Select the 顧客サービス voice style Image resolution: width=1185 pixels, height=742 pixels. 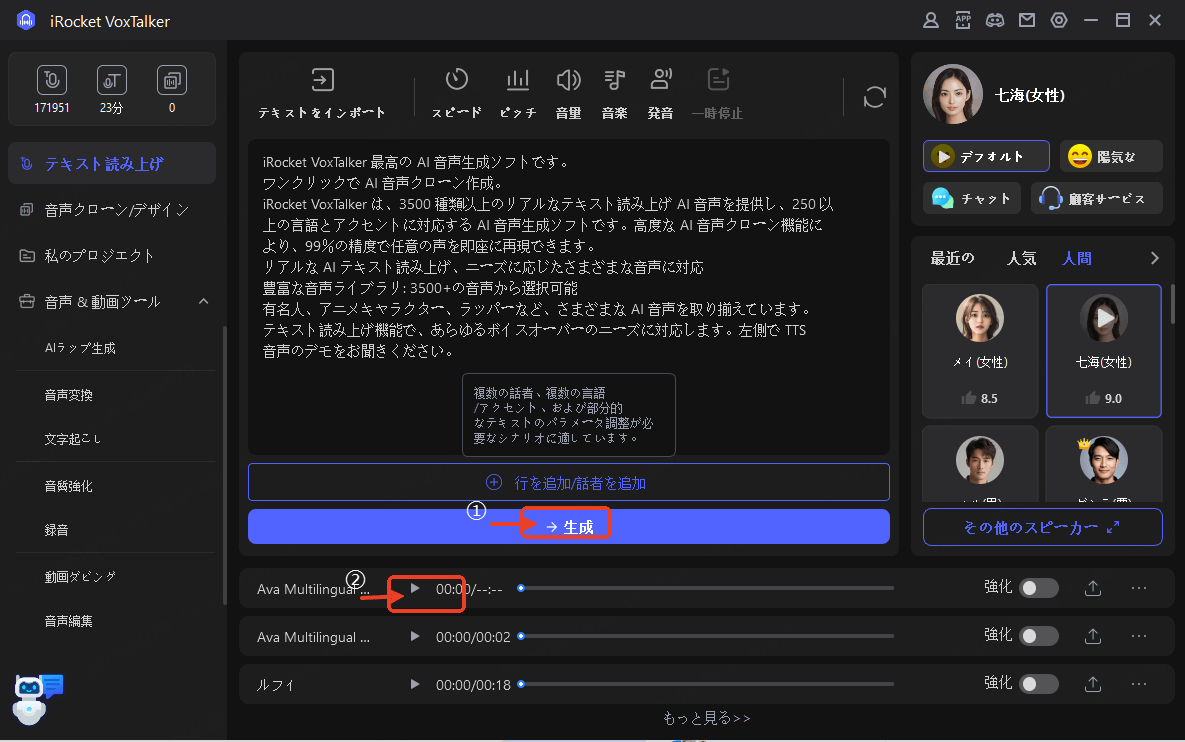(x=1097, y=199)
